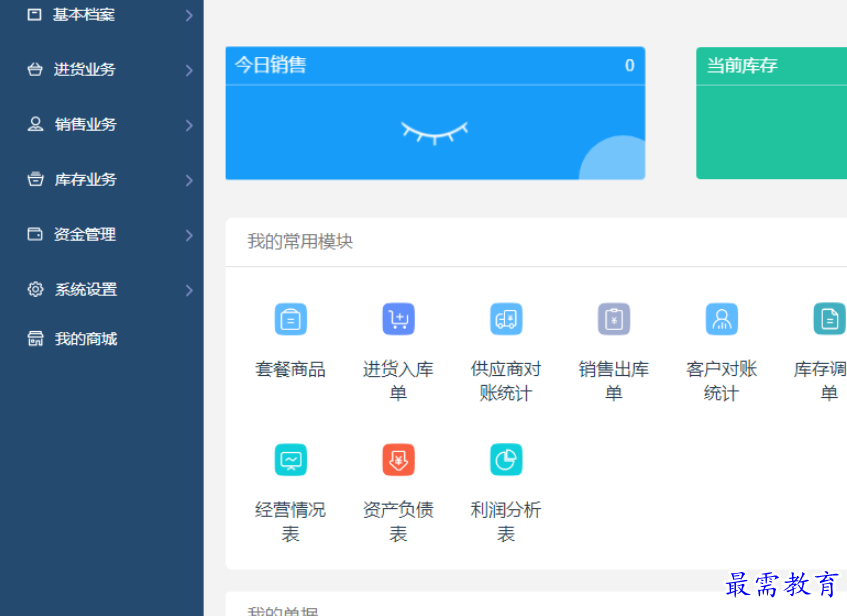Click the 资产负债表 label
The image size is (847, 616).
point(399,521)
